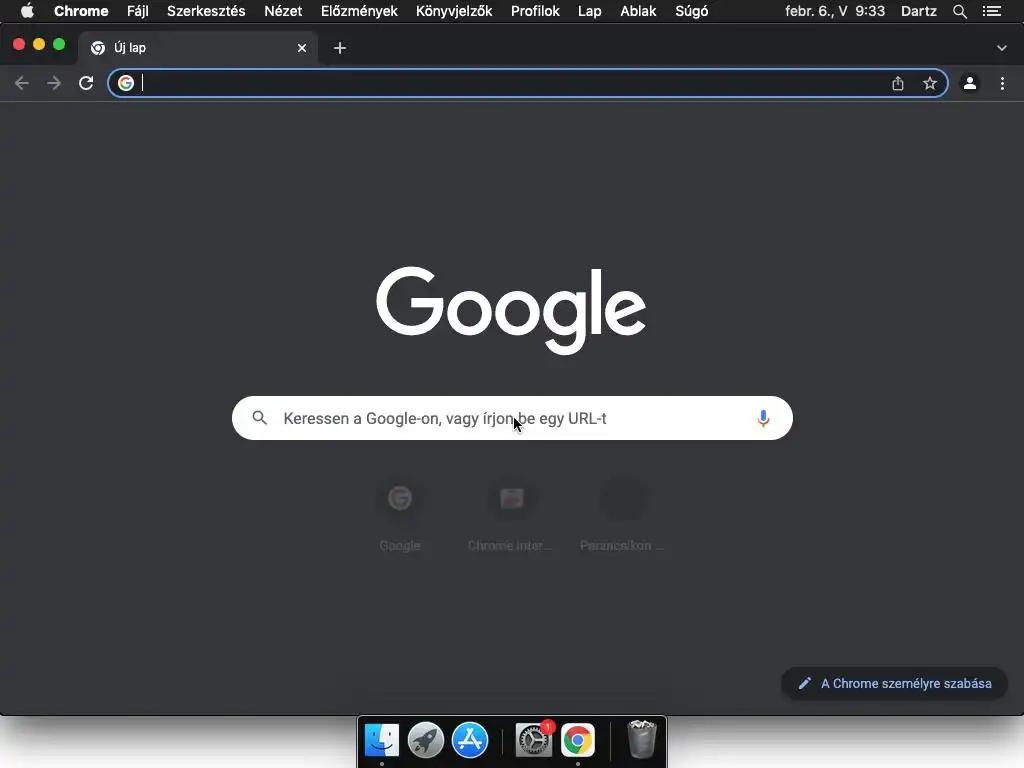This screenshot has width=1024, height=768.
Task: Open Launchpad from the dock
Action: tap(426, 740)
